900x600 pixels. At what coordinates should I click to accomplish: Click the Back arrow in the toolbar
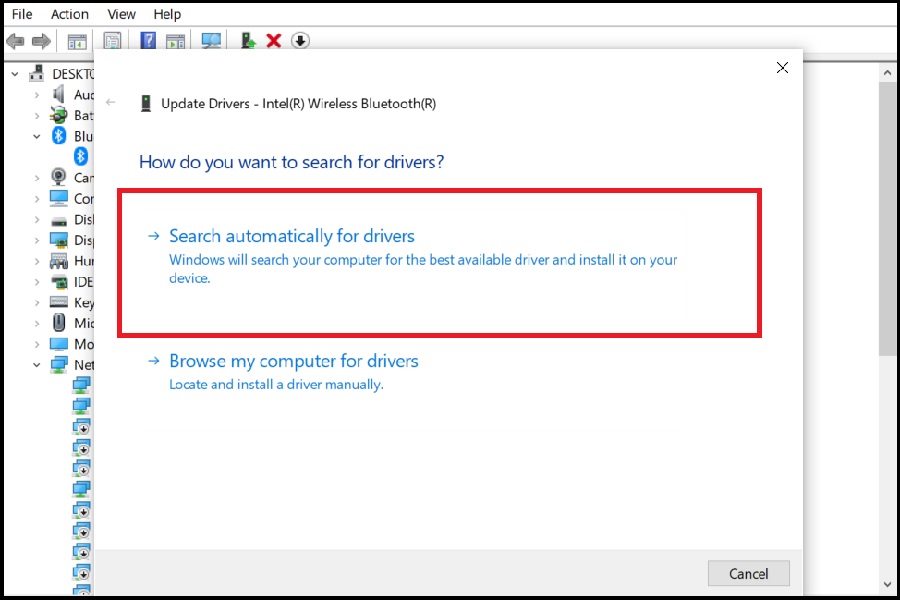[15, 41]
